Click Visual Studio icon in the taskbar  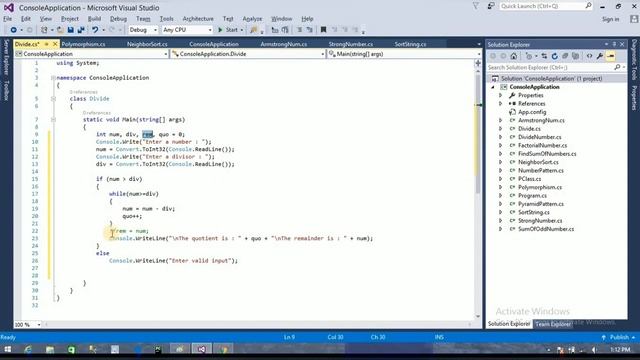[x=202, y=349]
